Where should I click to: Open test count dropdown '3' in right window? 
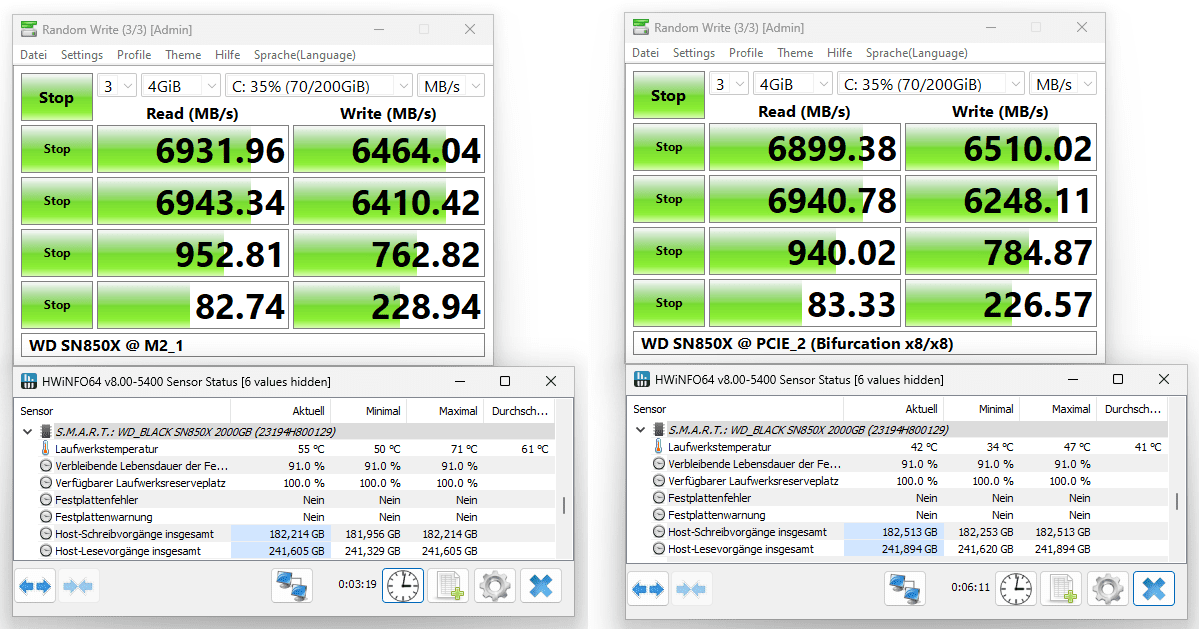click(729, 84)
